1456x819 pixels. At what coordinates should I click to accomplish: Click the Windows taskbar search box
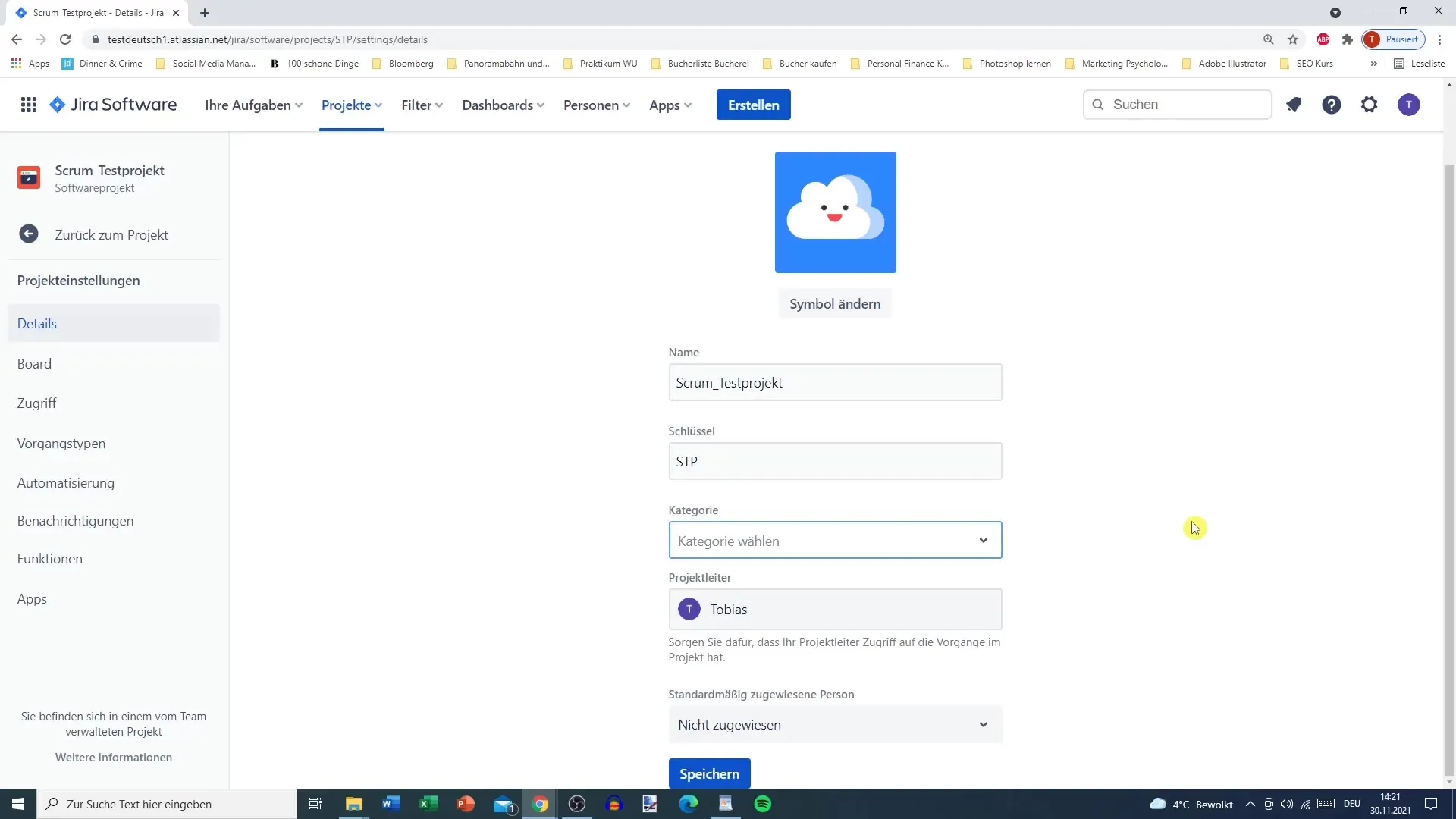(167, 804)
